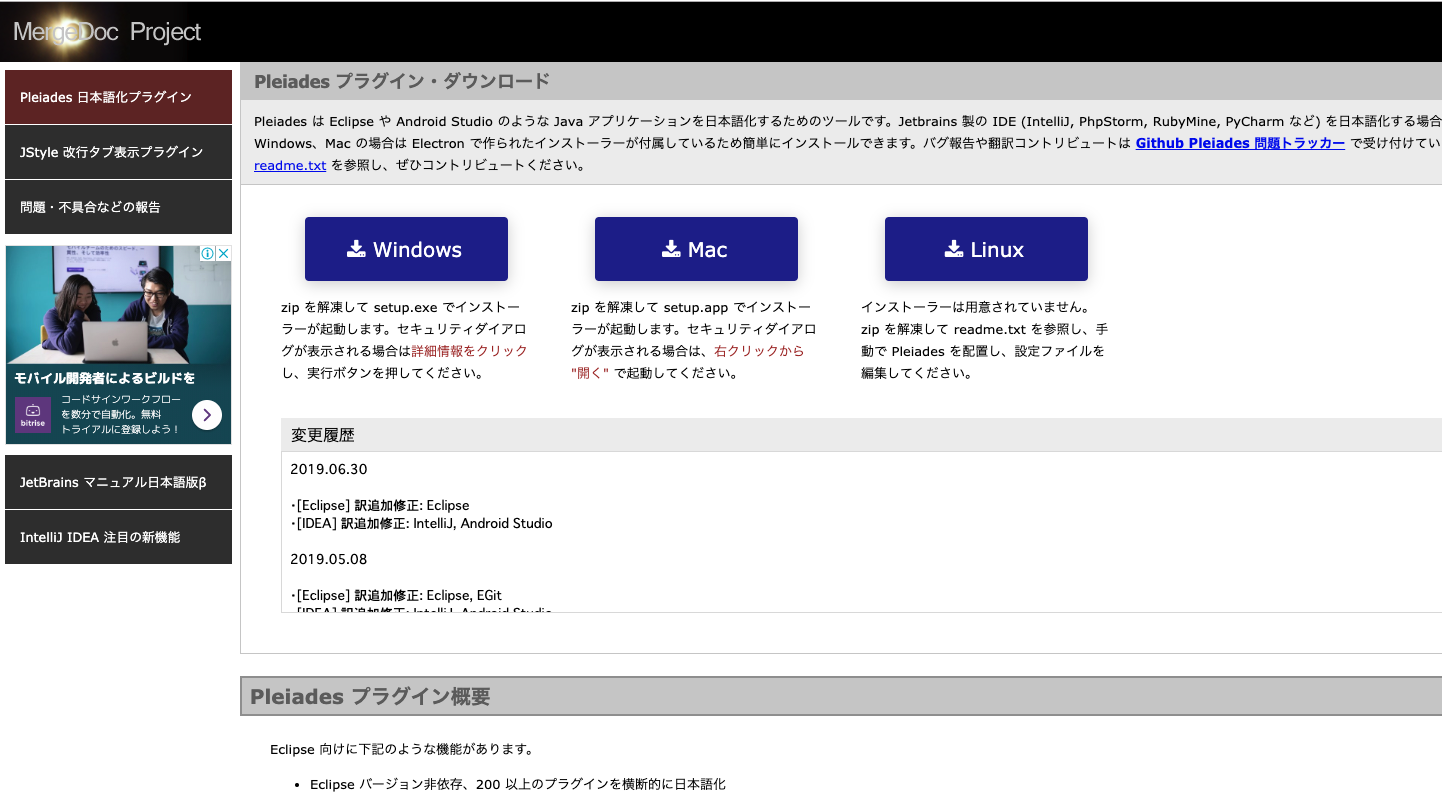Click the 'モバイル開発者によるビルドを' ad headline

104,378
